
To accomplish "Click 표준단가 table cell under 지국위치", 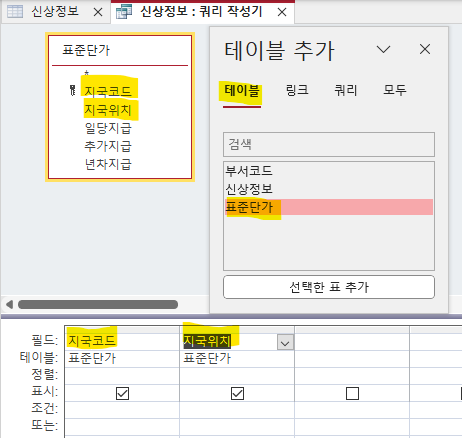I will tap(237, 359).
